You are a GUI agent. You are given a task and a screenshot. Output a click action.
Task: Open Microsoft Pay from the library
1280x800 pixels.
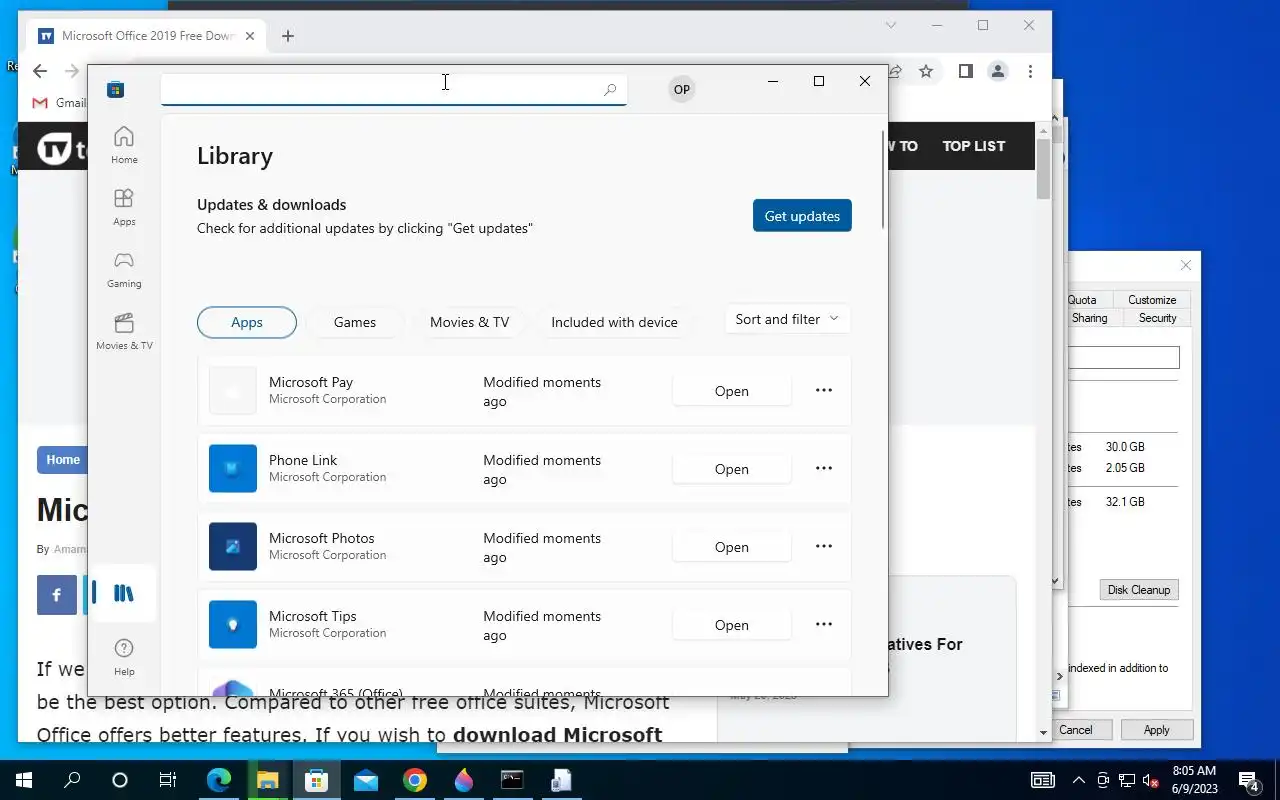tap(732, 391)
